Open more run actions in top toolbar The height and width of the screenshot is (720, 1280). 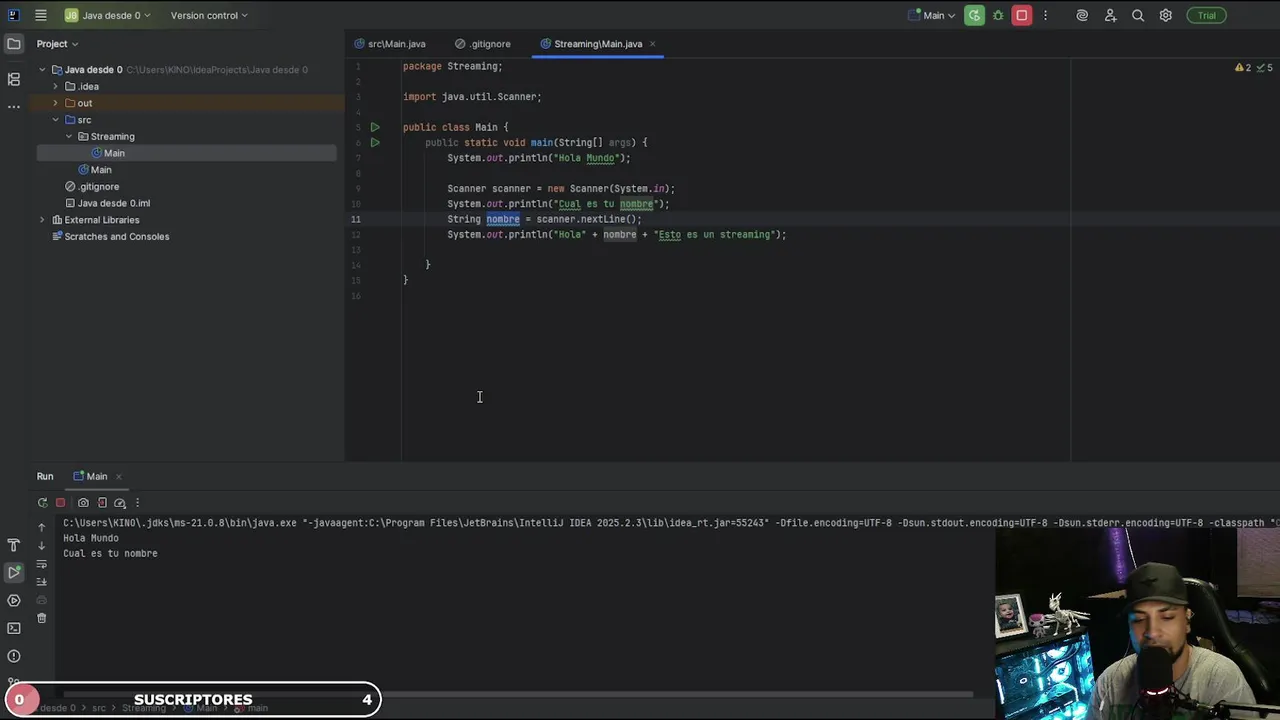click(1045, 15)
